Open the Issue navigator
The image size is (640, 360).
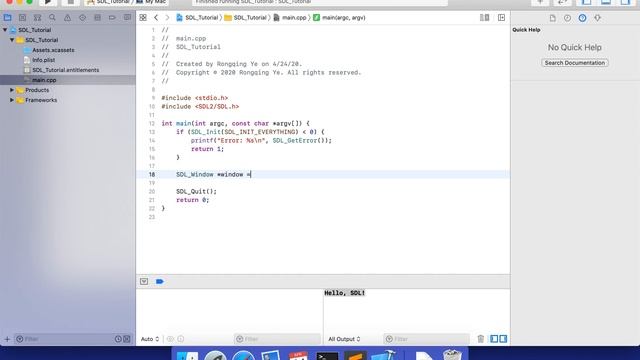[x=67, y=18]
